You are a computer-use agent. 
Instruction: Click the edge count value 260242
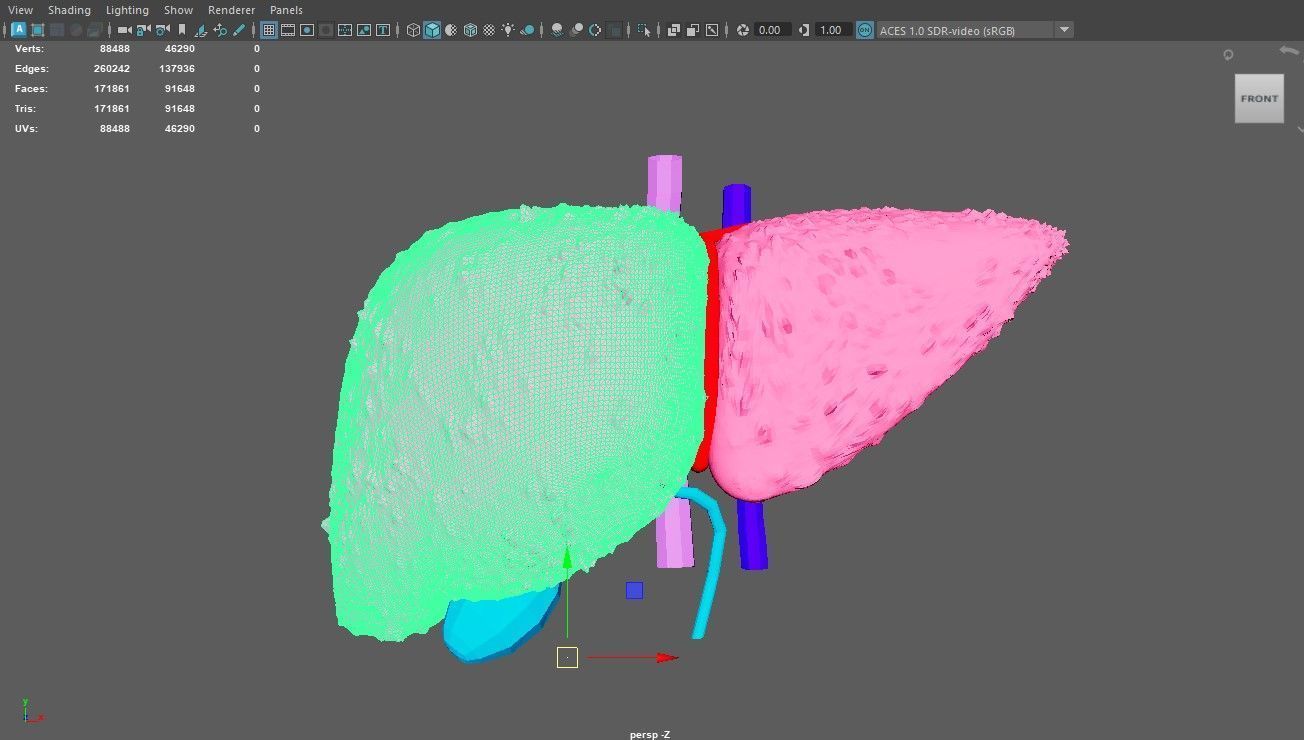click(x=111, y=69)
